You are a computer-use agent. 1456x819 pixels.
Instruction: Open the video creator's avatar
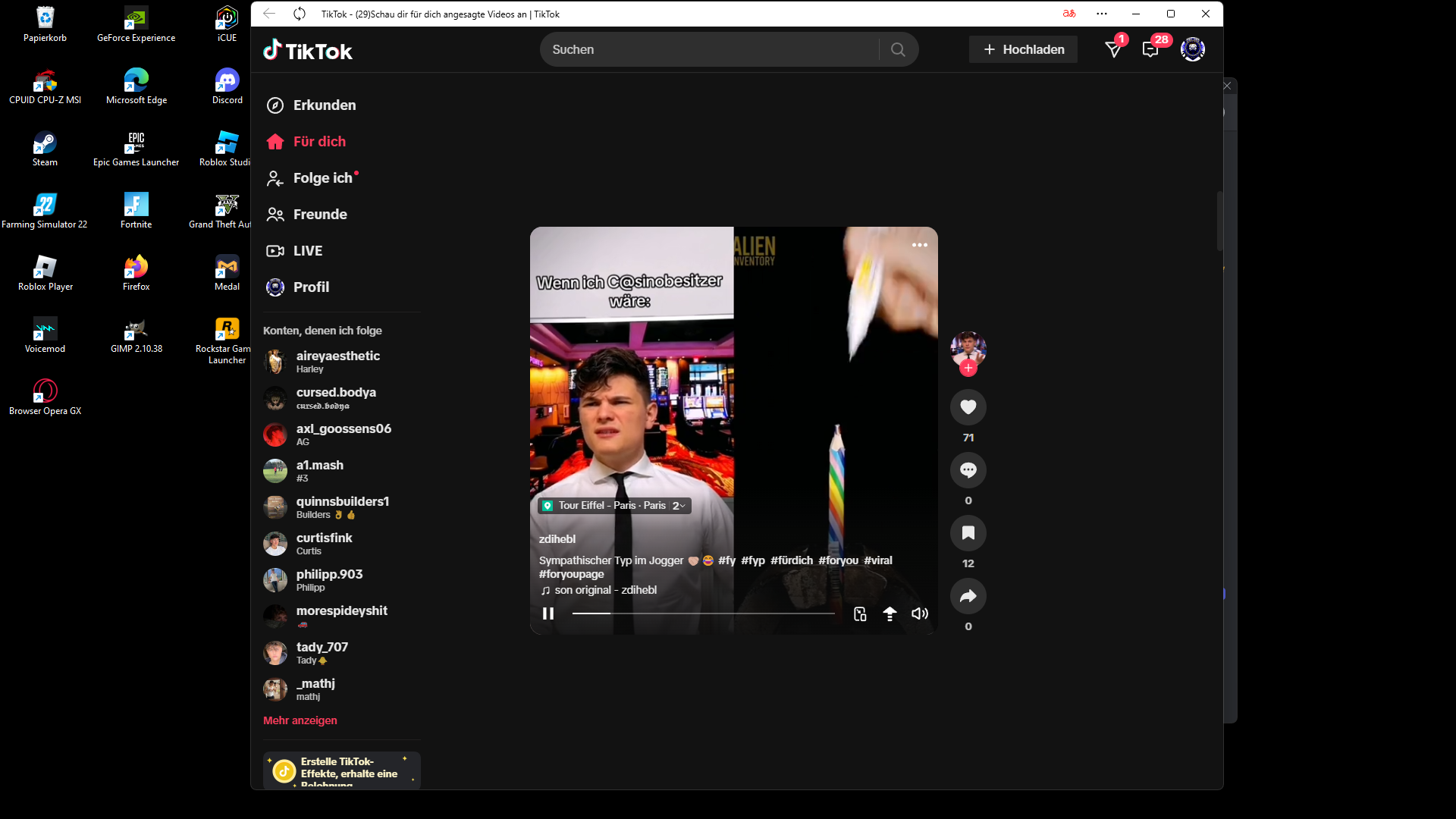[968, 349]
